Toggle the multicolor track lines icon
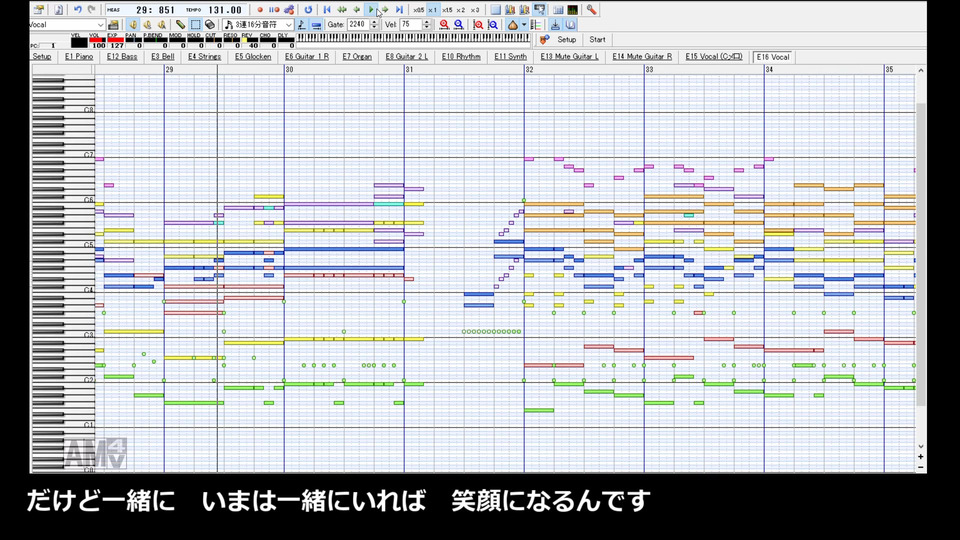The width and height of the screenshot is (960, 540). (536, 24)
